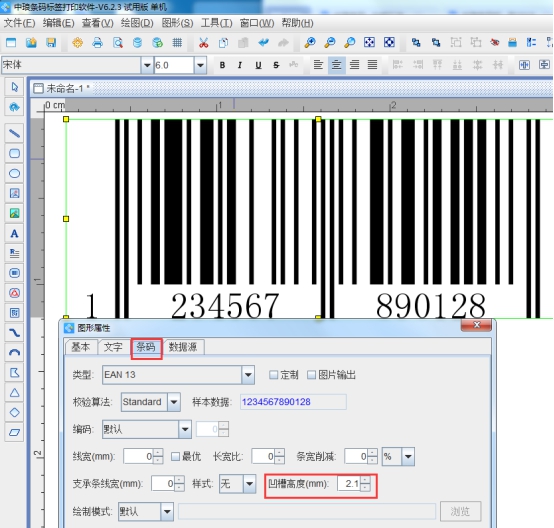The height and width of the screenshot is (528, 554).
Task: Open the 类型 EAN 13 dropdown
Action: coord(248,375)
